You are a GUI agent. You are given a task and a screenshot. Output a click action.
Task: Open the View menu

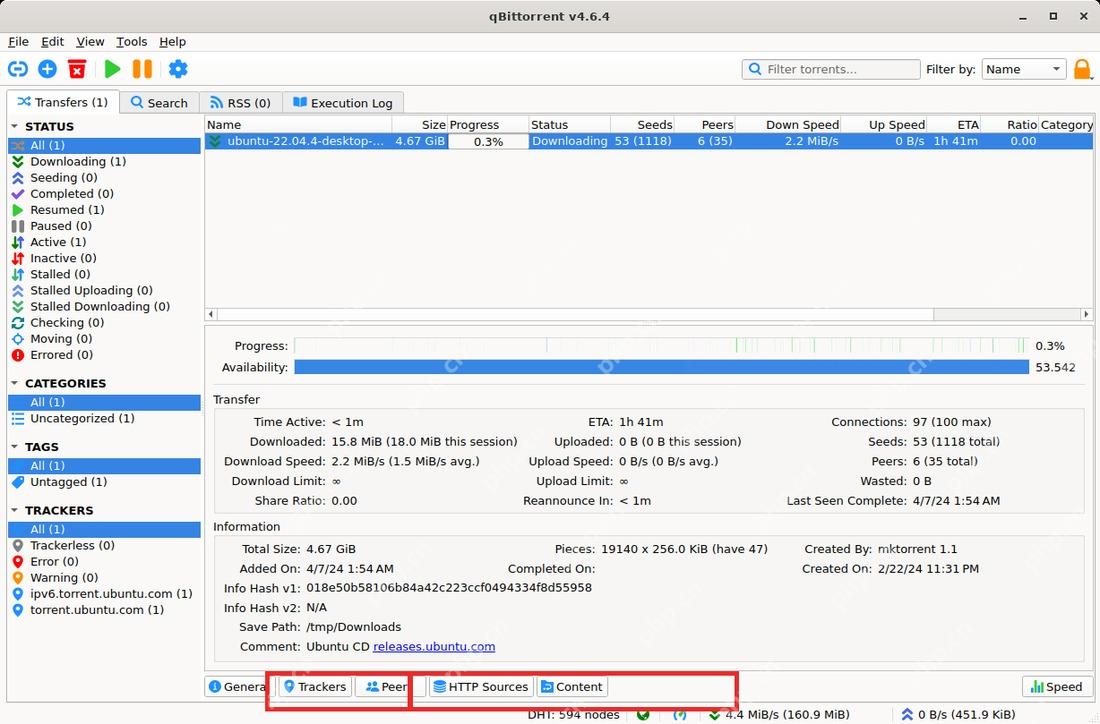point(90,41)
